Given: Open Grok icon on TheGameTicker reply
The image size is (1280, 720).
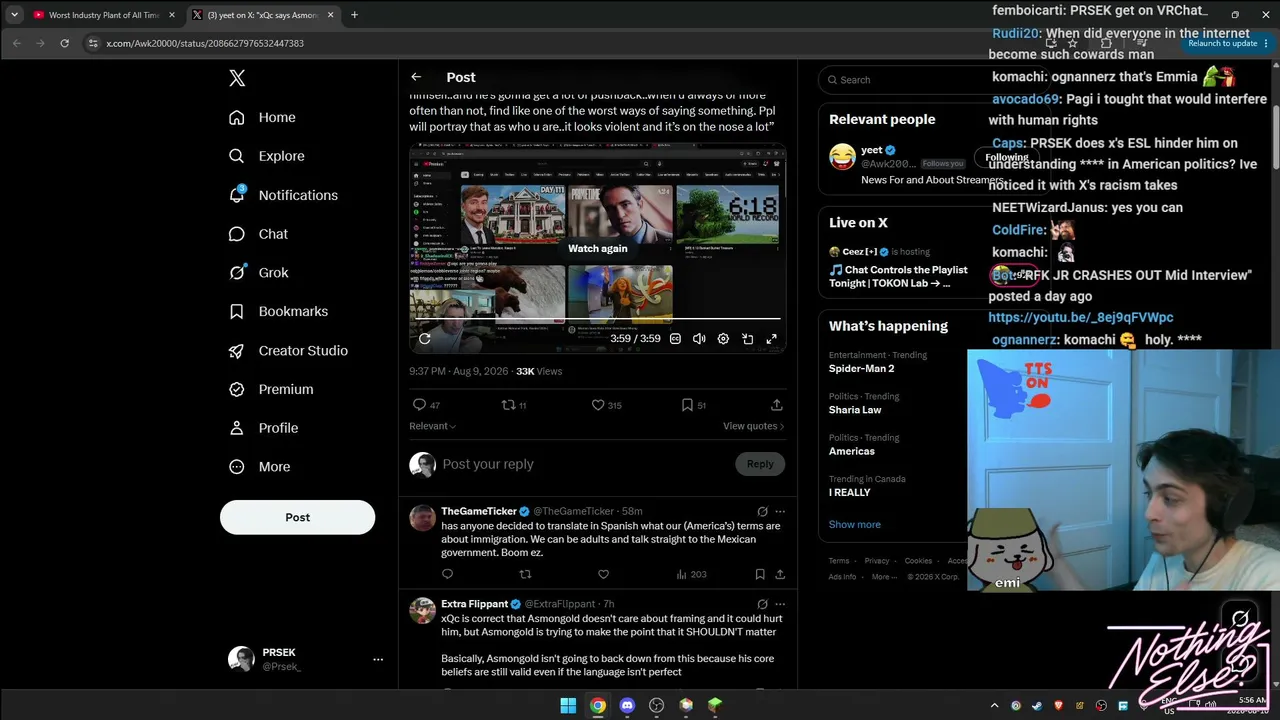Looking at the screenshot, I should (762, 511).
